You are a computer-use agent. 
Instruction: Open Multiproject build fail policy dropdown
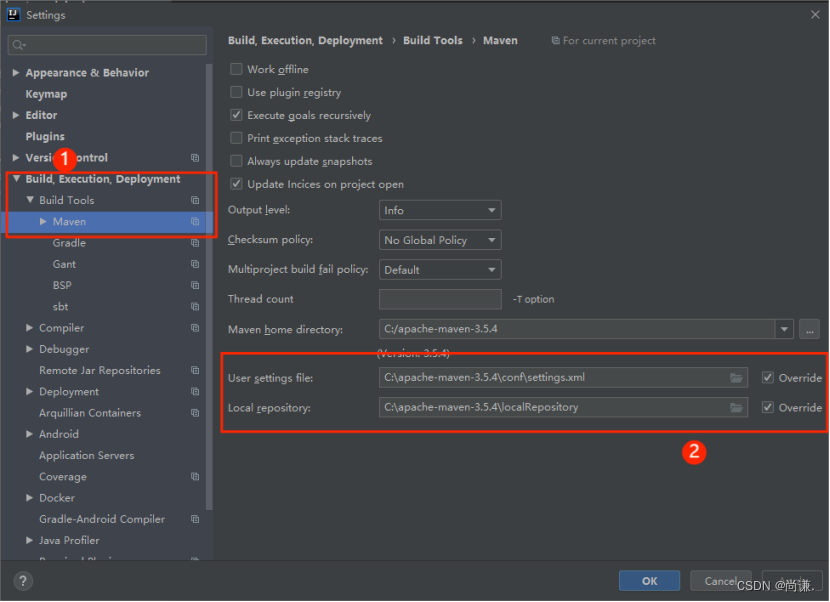tap(440, 269)
